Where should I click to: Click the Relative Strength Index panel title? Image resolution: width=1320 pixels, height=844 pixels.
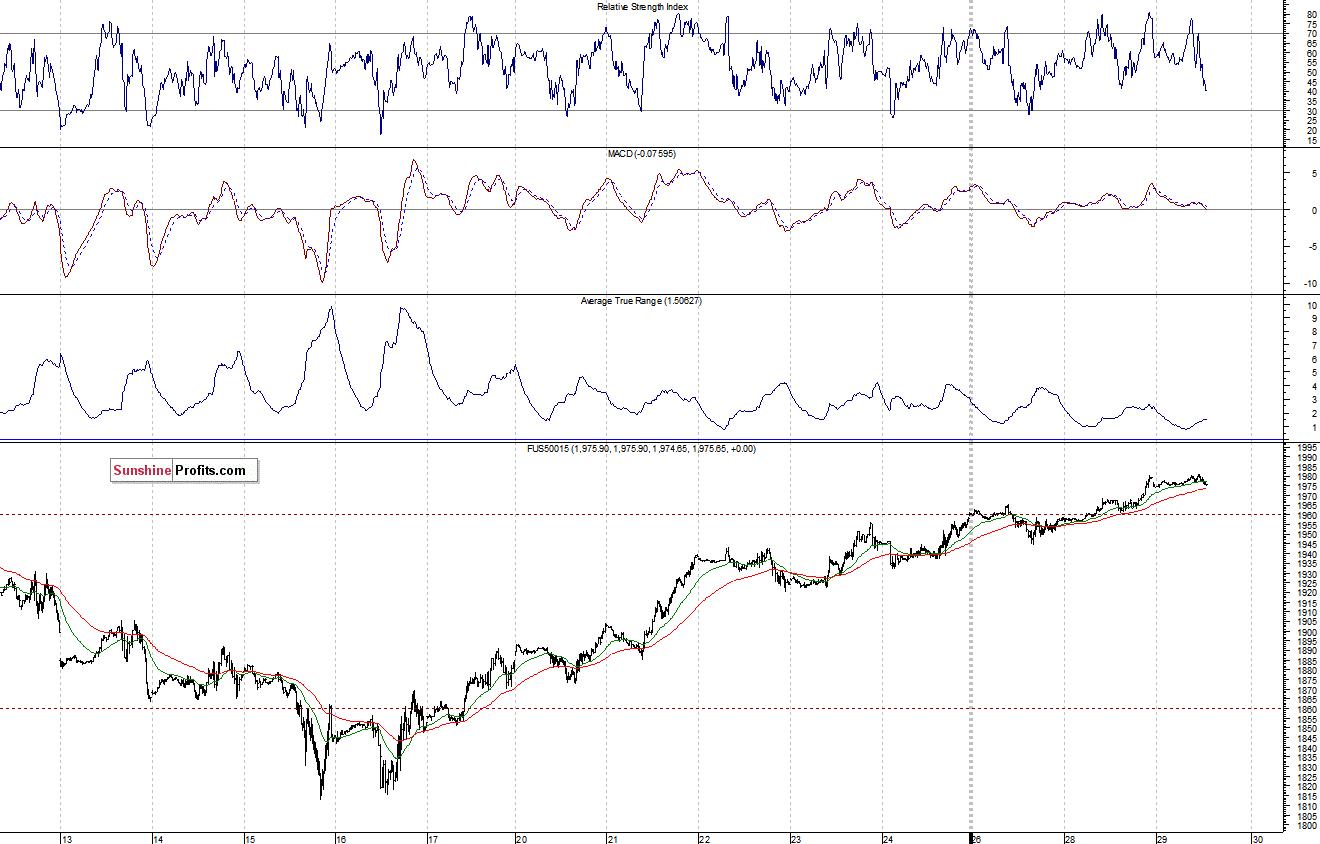pos(642,6)
